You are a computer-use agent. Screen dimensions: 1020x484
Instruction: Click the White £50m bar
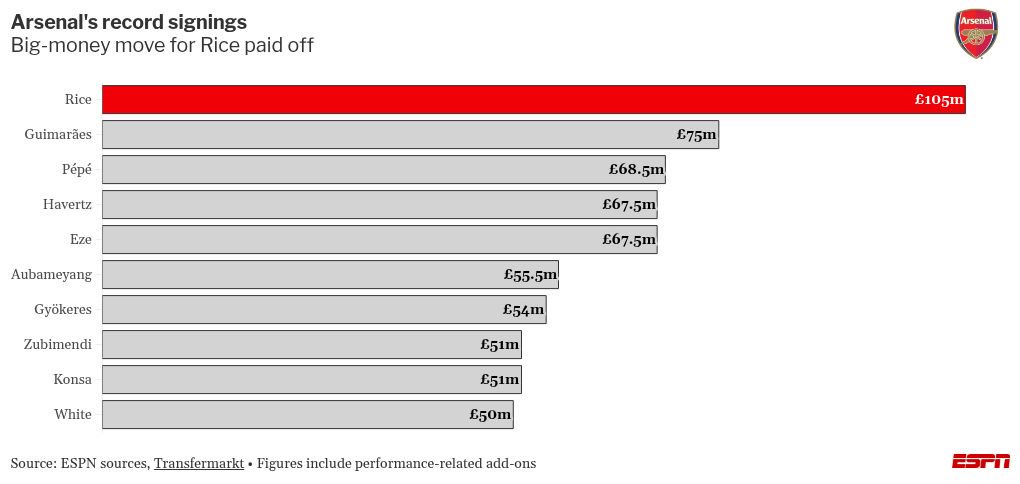[x=308, y=414]
